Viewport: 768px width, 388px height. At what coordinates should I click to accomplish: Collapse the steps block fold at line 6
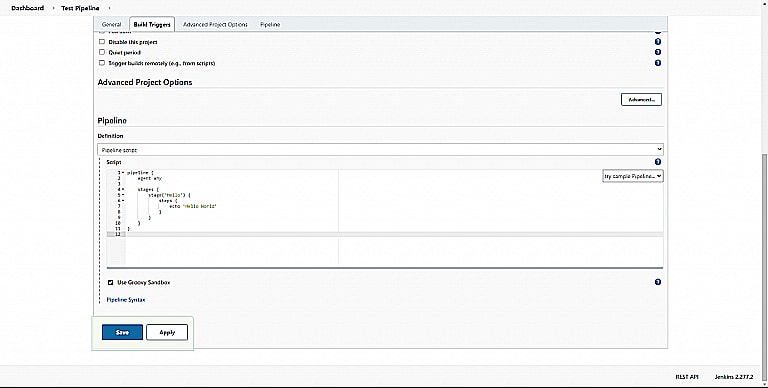tap(122, 200)
